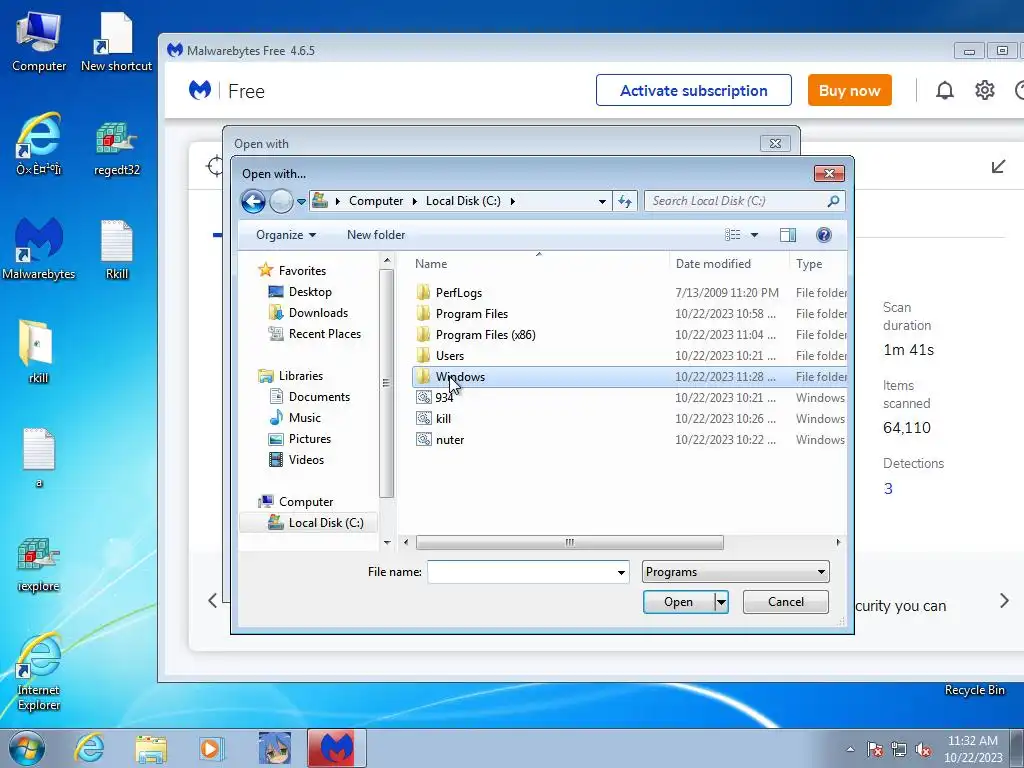Open Malwarebytes notifications bell

tap(944, 90)
